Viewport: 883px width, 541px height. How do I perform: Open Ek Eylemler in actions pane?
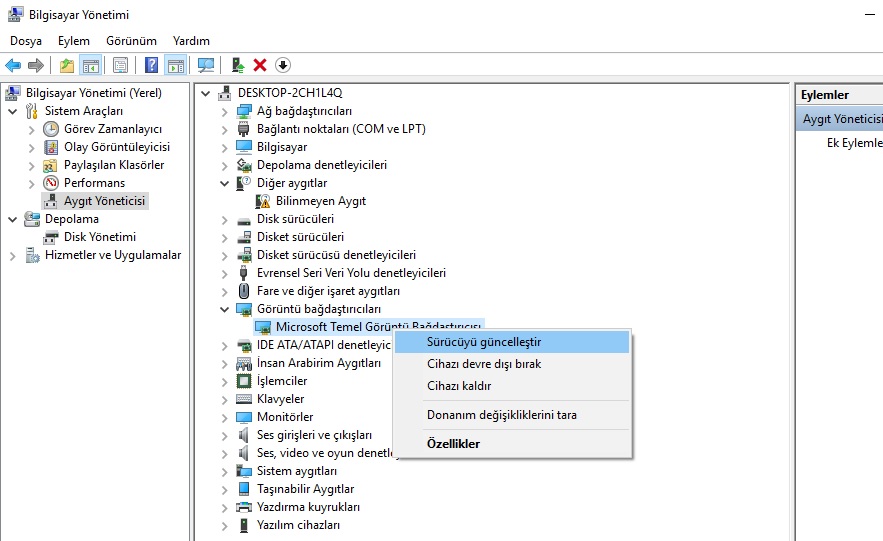coord(854,143)
